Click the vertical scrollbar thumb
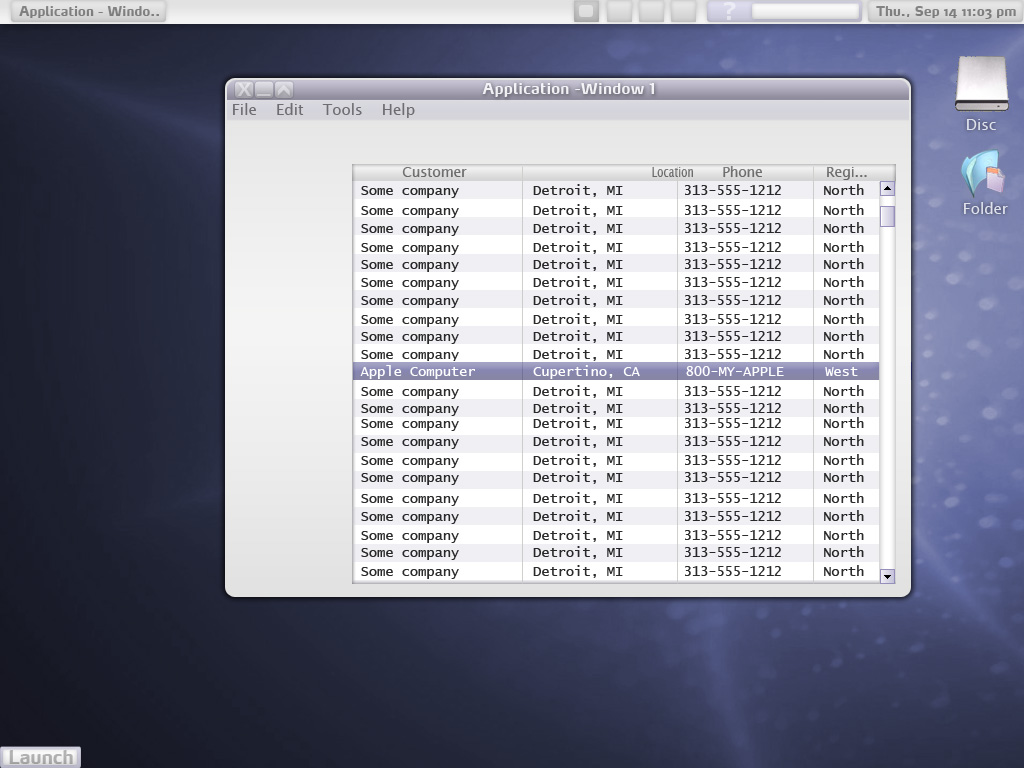The width and height of the screenshot is (1024, 768). coord(887,216)
